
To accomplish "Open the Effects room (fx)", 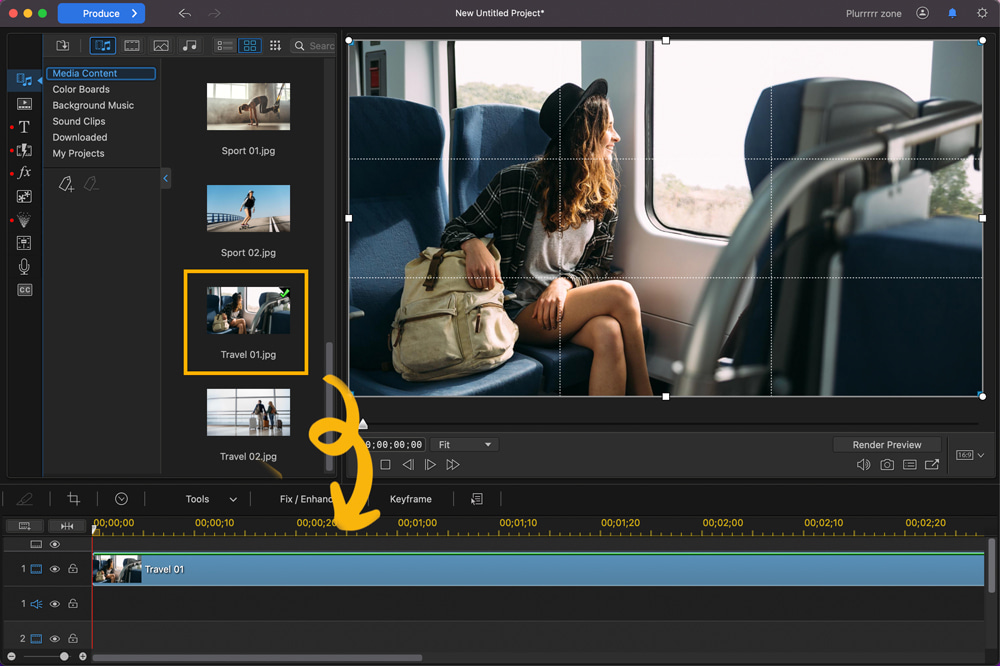I will [23, 172].
